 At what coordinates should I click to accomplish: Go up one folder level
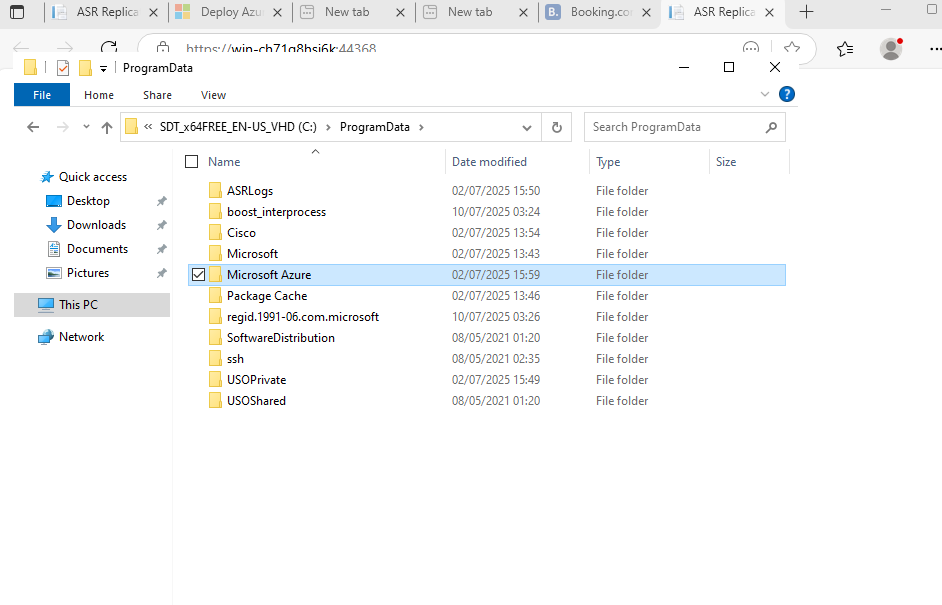click(x=107, y=127)
